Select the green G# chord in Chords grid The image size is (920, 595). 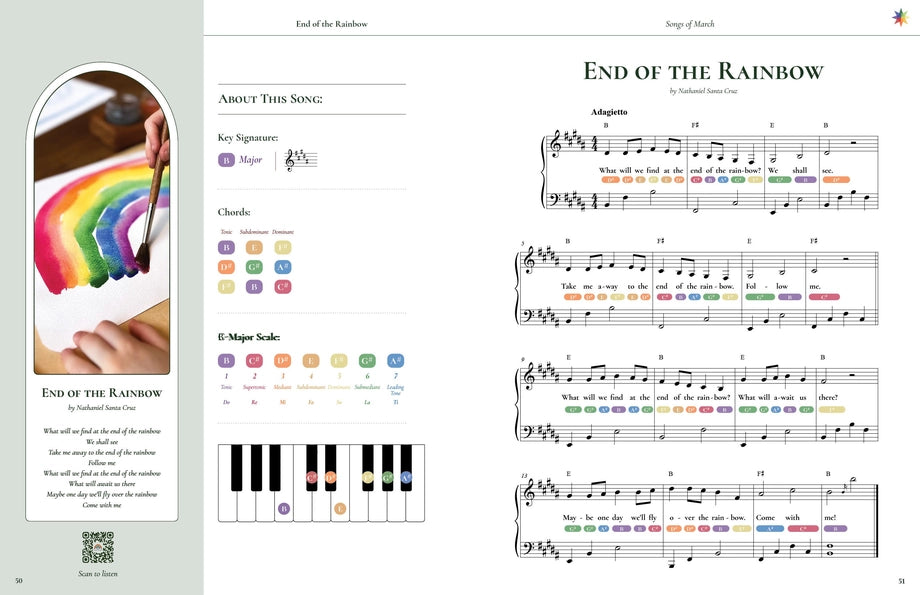[254, 267]
